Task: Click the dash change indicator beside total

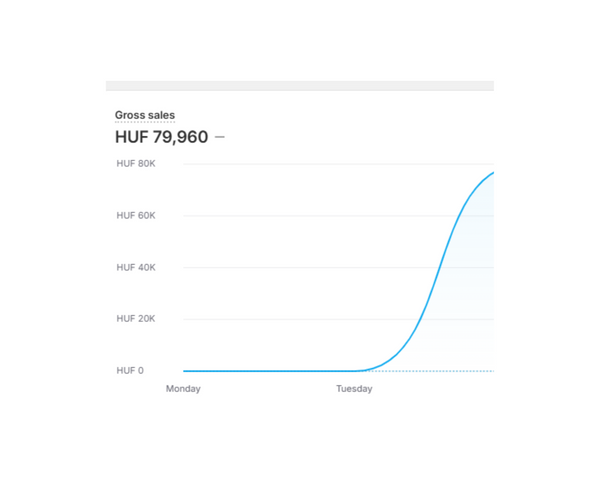Action: [x=220, y=137]
